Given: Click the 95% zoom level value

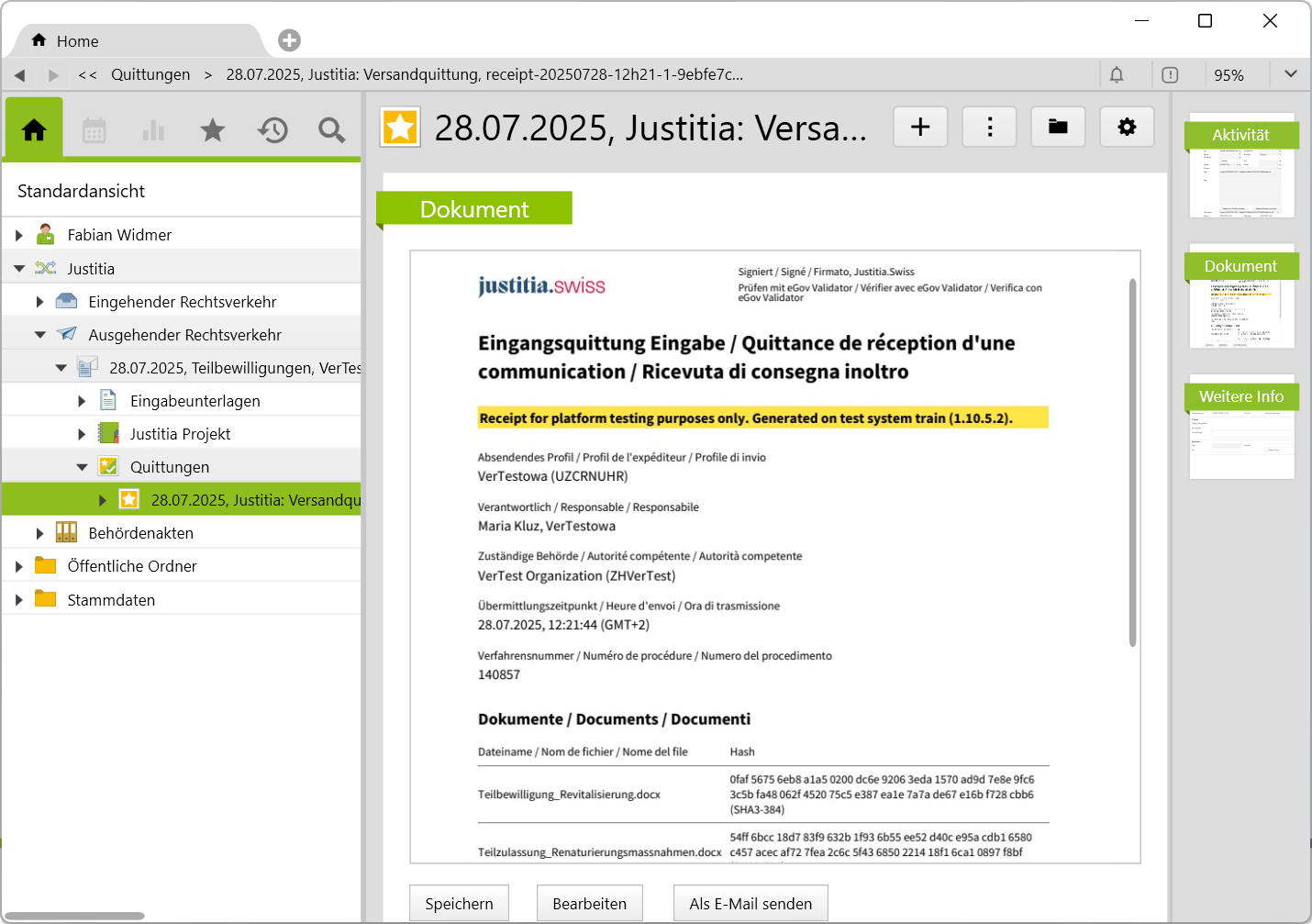Looking at the screenshot, I should click(1229, 75).
